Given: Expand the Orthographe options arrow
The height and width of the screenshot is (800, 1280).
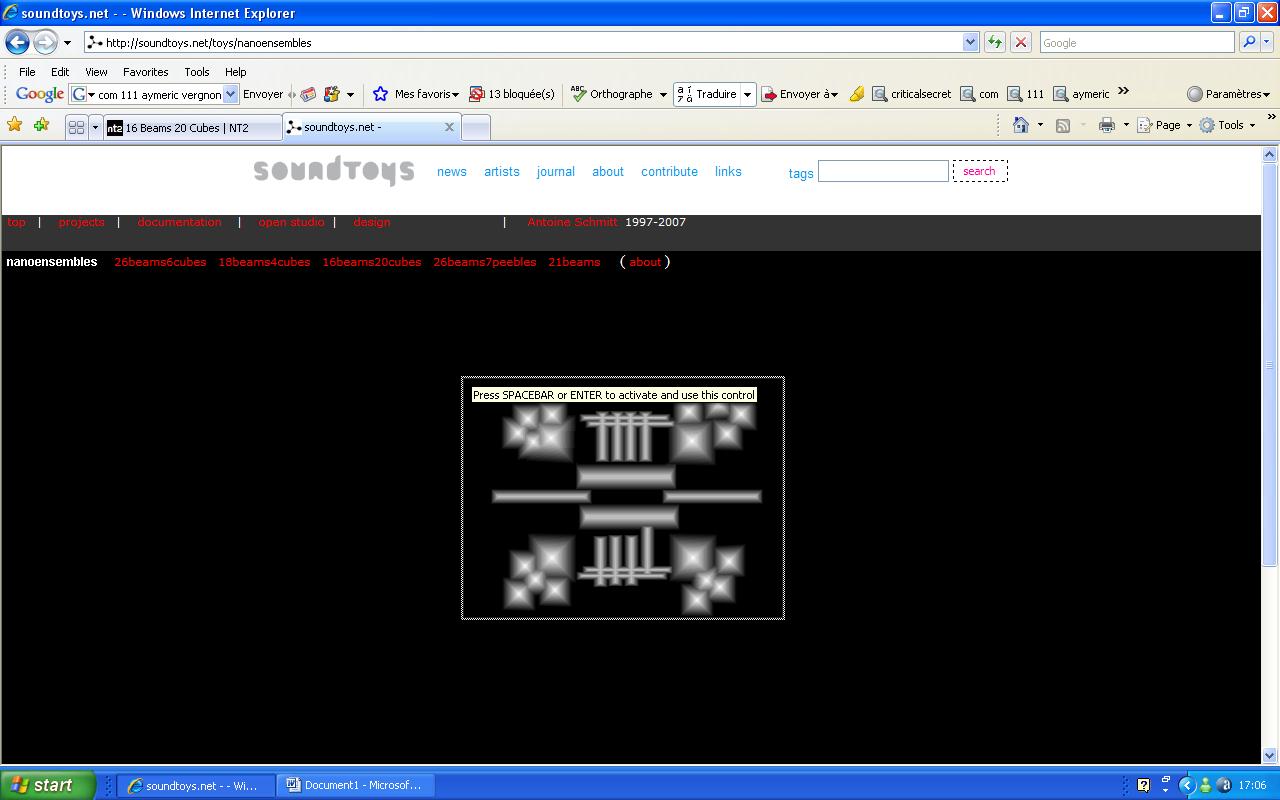Looking at the screenshot, I should tap(662, 94).
